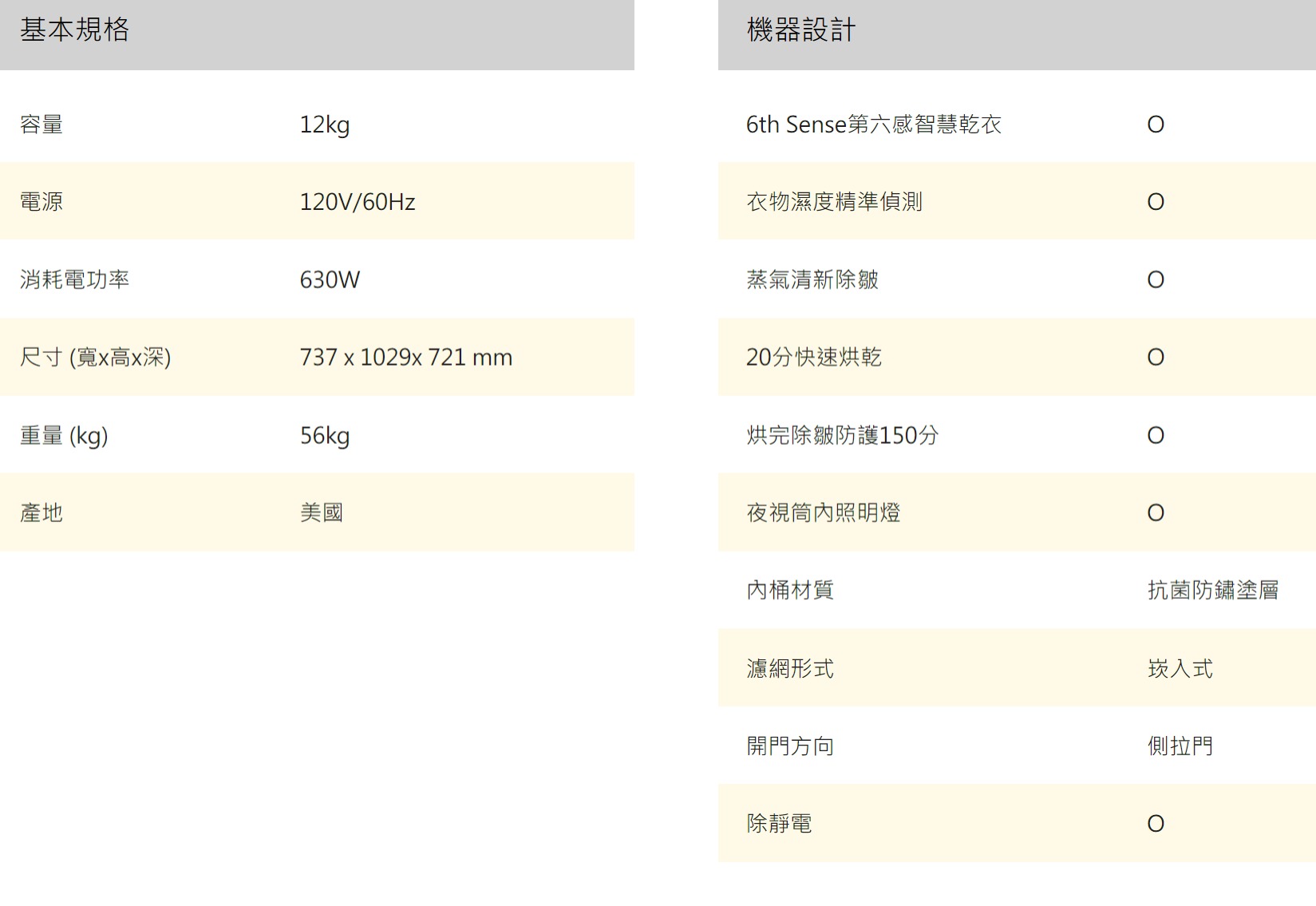Click the 基本規格 section header

(x=74, y=30)
